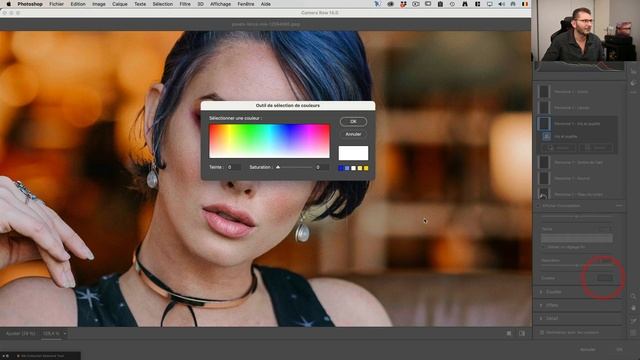Click the volume icon in menu bar
The width and height of the screenshot is (640, 360).
point(502,4)
